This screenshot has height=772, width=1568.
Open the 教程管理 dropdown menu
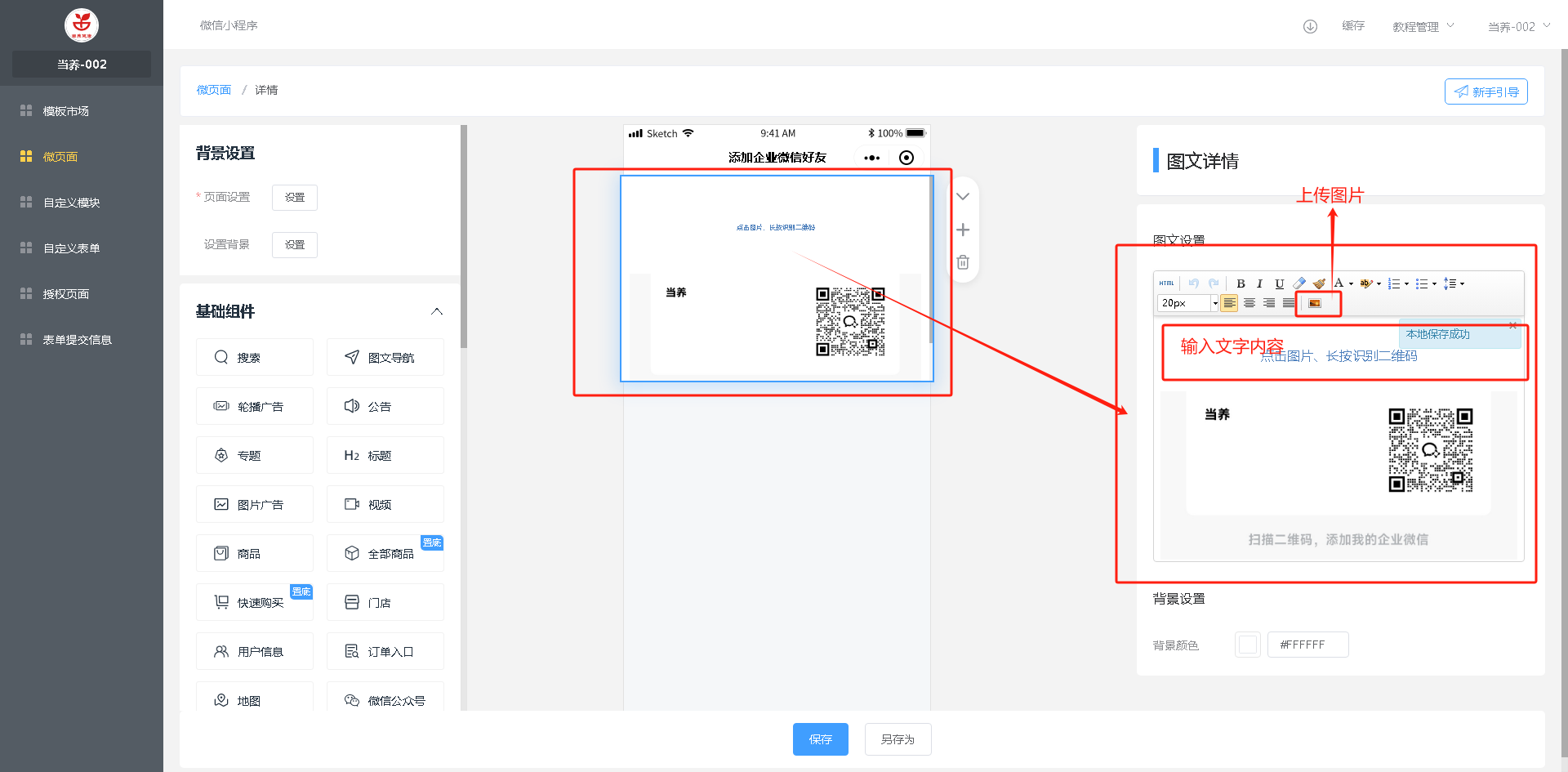tap(1423, 26)
